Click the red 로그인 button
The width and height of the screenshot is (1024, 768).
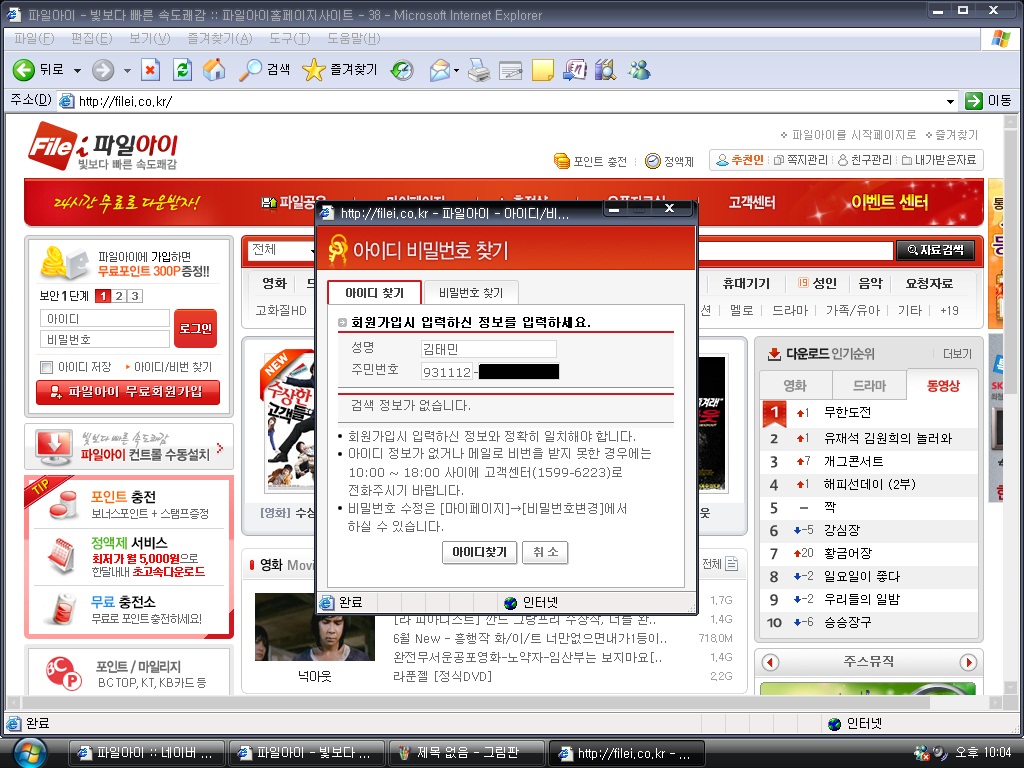pyautogui.click(x=195, y=328)
